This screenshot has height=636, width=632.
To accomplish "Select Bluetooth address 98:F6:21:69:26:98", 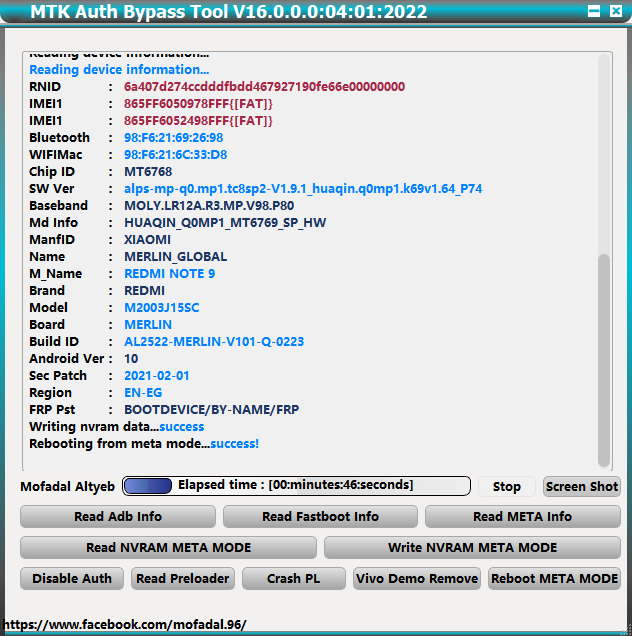I will click(x=174, y=138).
